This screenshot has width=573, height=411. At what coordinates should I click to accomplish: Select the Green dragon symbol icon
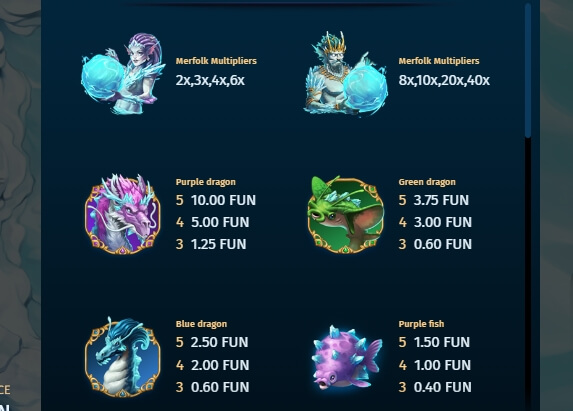click(x=346, y=215)
